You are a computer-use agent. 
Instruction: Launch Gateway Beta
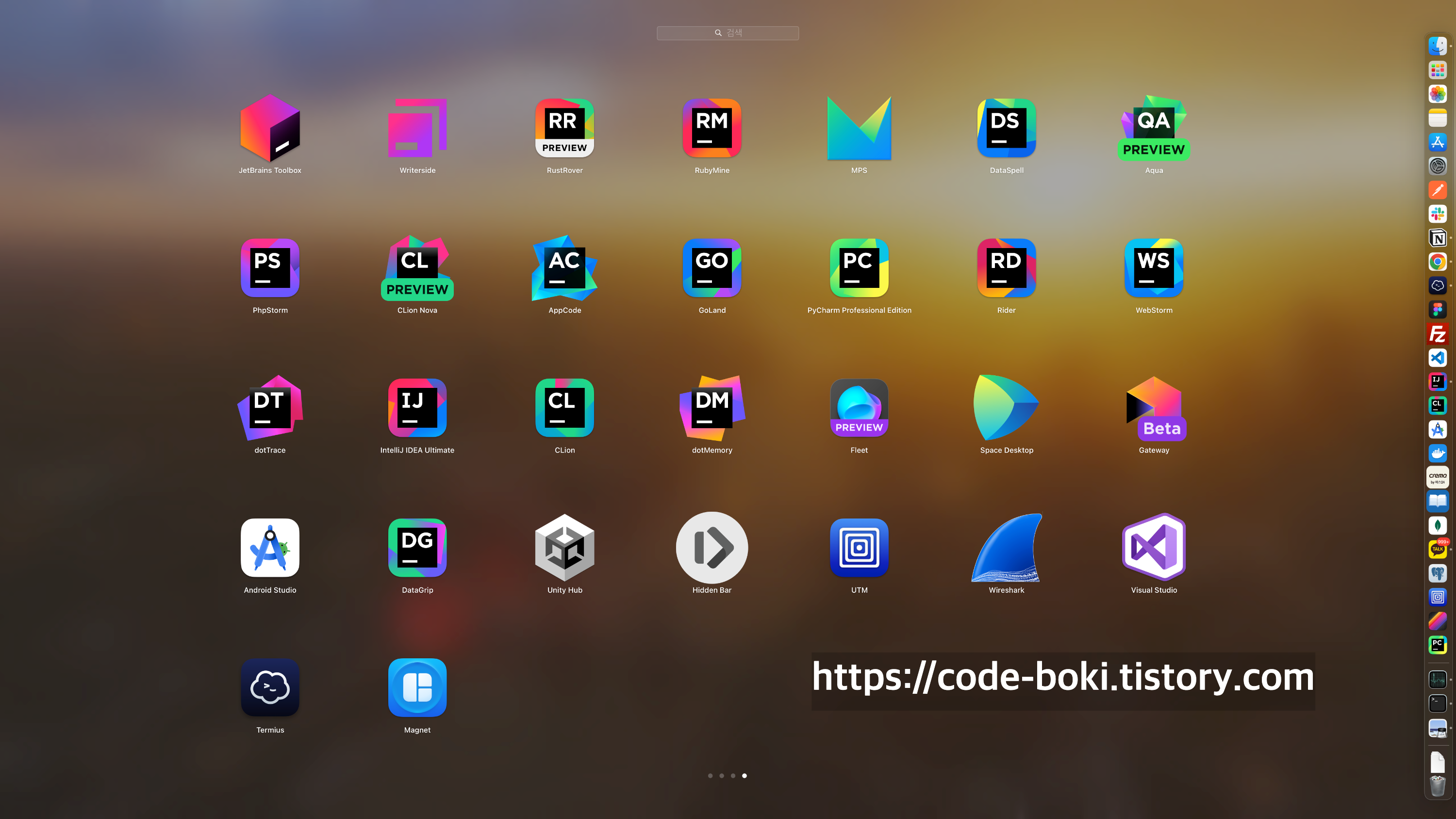coord(1154,407)
